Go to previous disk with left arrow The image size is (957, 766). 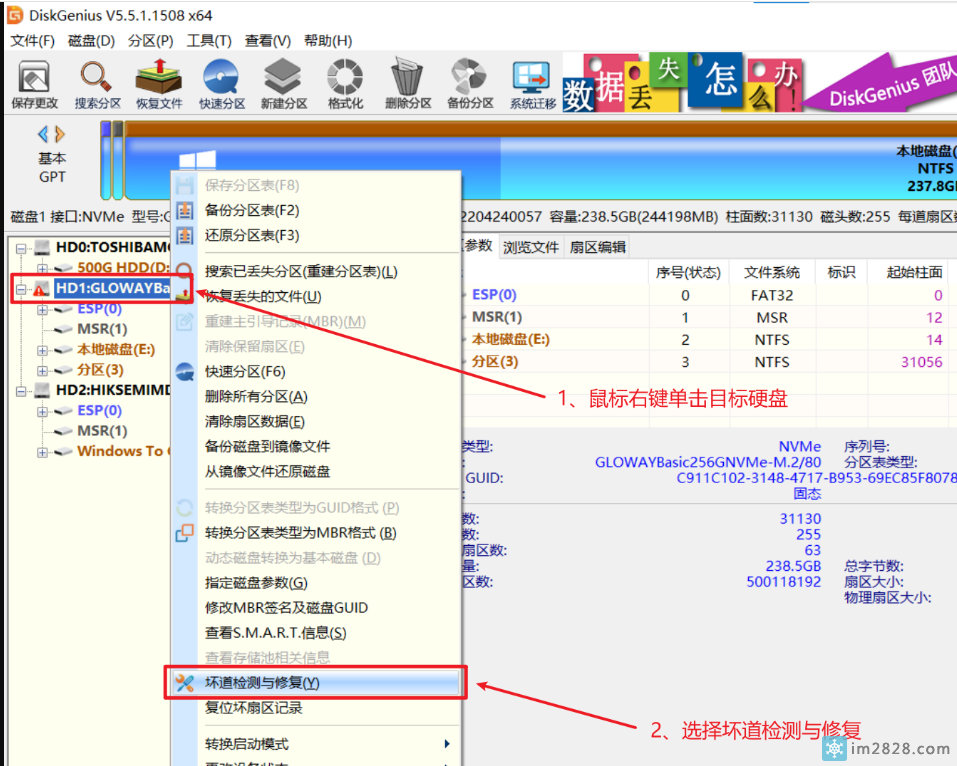pyautogui.click(x=43, y=134)
